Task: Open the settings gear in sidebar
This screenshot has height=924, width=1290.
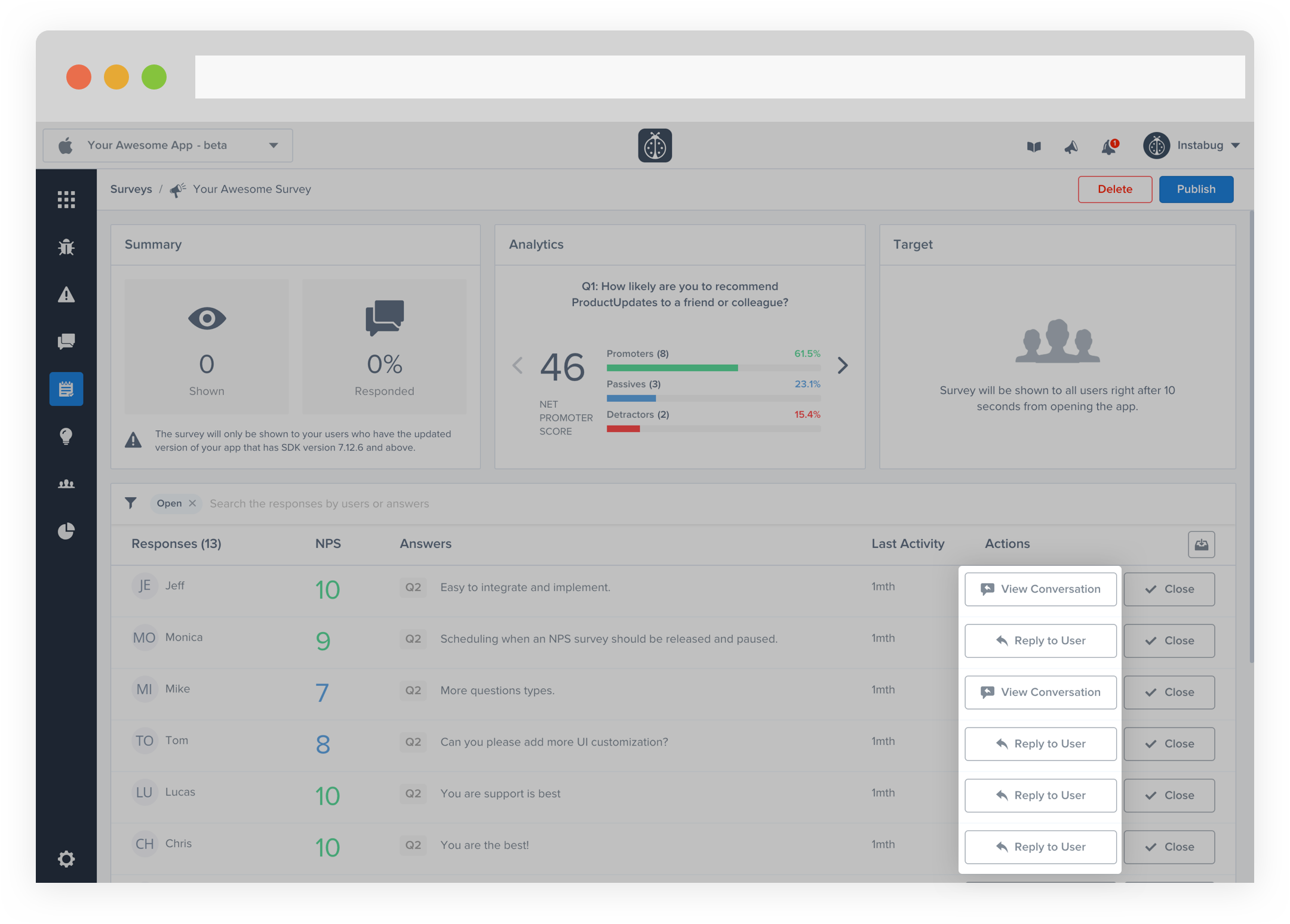Action: point(66,859)
